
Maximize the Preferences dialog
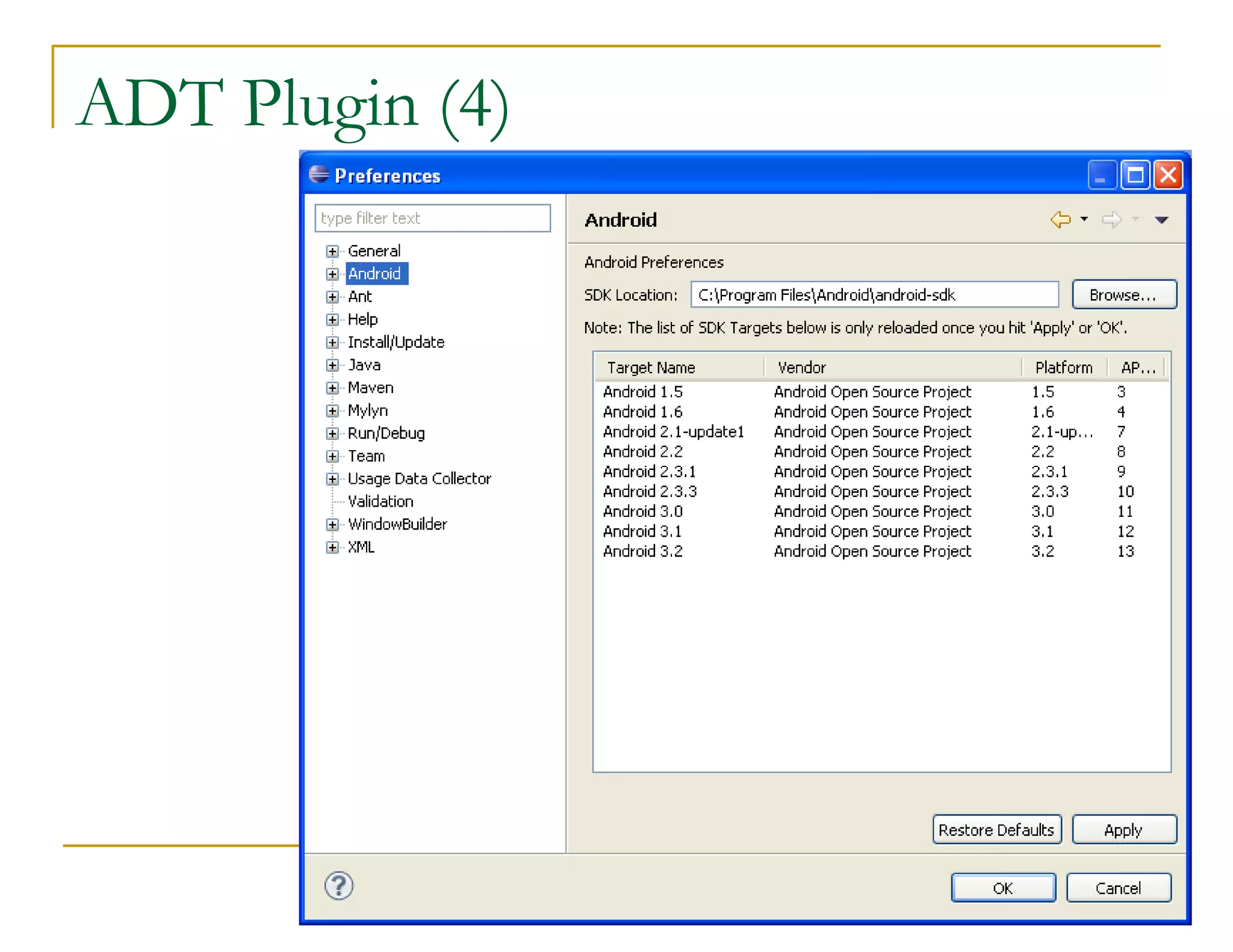pyautogui.click(x=1135, y=175)
